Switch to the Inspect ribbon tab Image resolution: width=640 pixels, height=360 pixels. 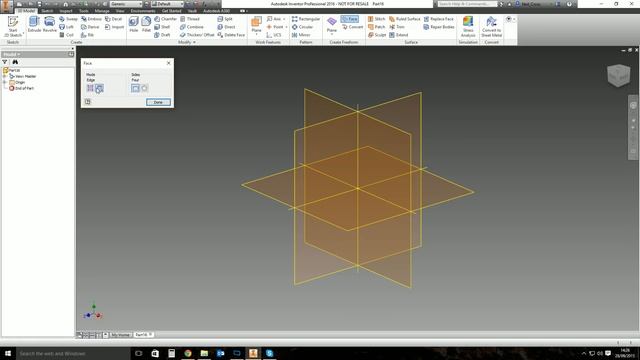point(66,11)
